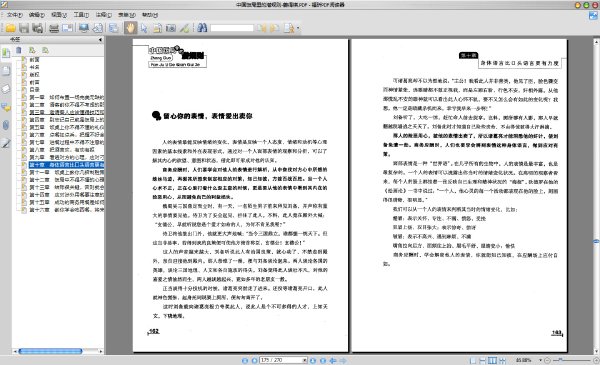The height and width of the screenshot is (365, 600).
Task: Select the arrow selection tool
Action: coord(144,28)
